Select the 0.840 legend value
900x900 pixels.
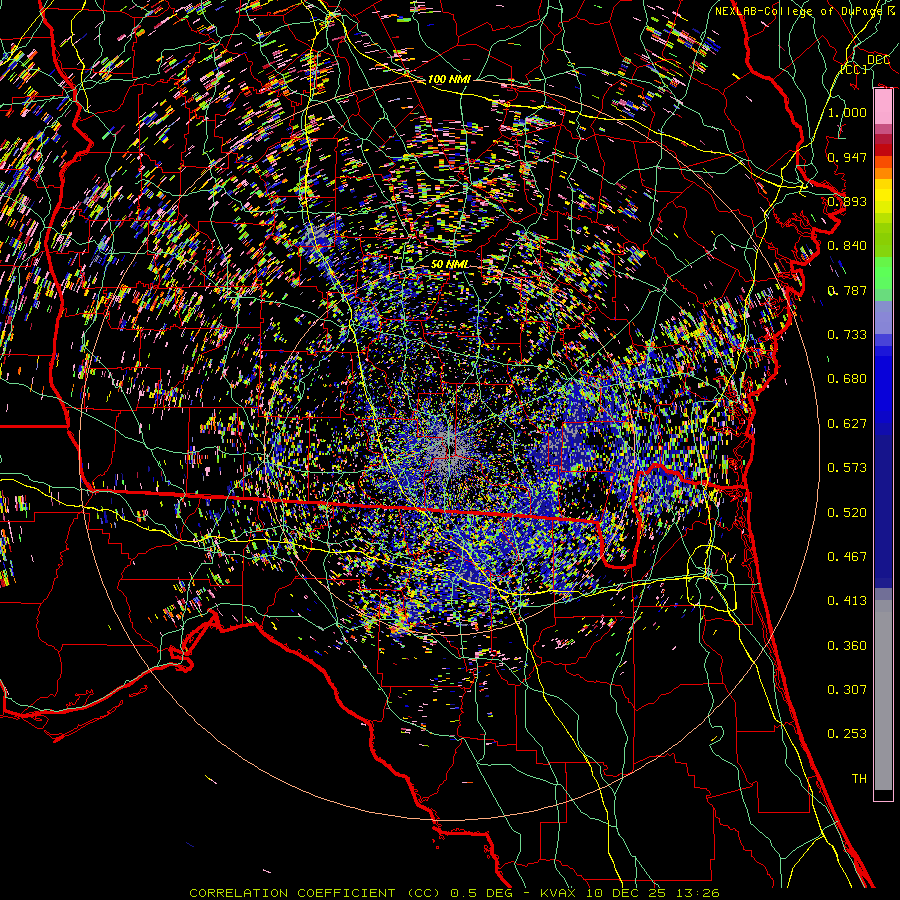tap(847, 246)
